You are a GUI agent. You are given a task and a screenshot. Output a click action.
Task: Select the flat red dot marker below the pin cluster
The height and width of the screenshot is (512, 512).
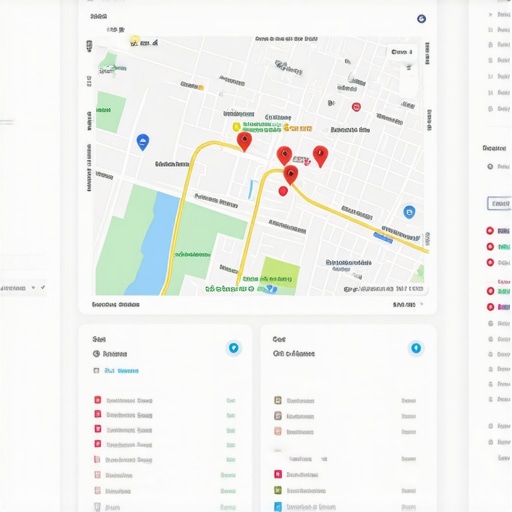click(x=283, y=191)
